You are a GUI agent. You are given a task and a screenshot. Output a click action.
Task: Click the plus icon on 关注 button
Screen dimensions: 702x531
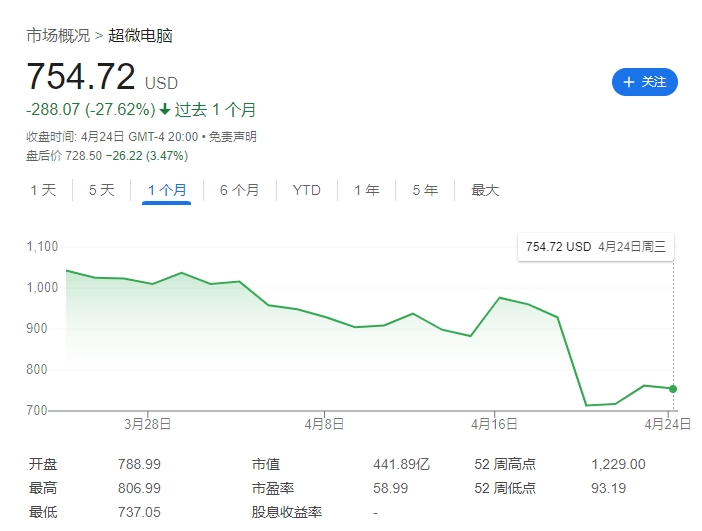(x=629, y=82)
